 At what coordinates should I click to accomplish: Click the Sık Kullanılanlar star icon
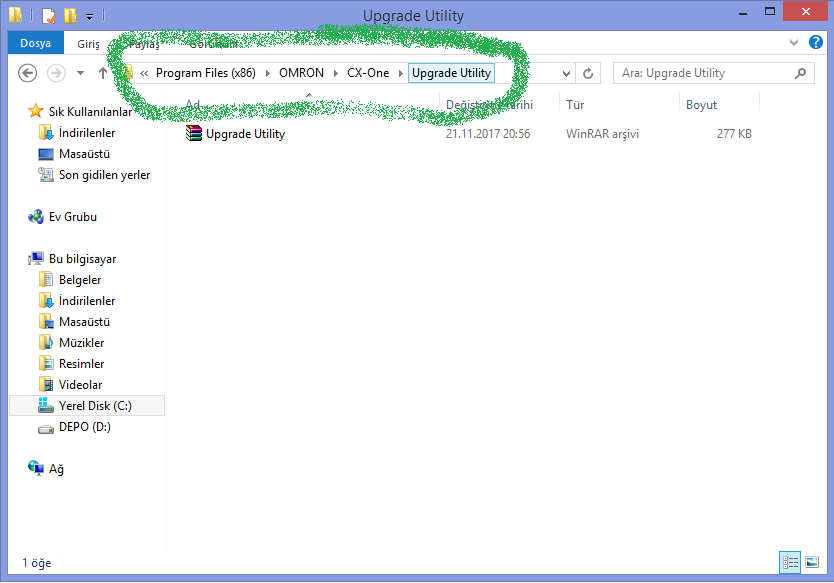36,111
